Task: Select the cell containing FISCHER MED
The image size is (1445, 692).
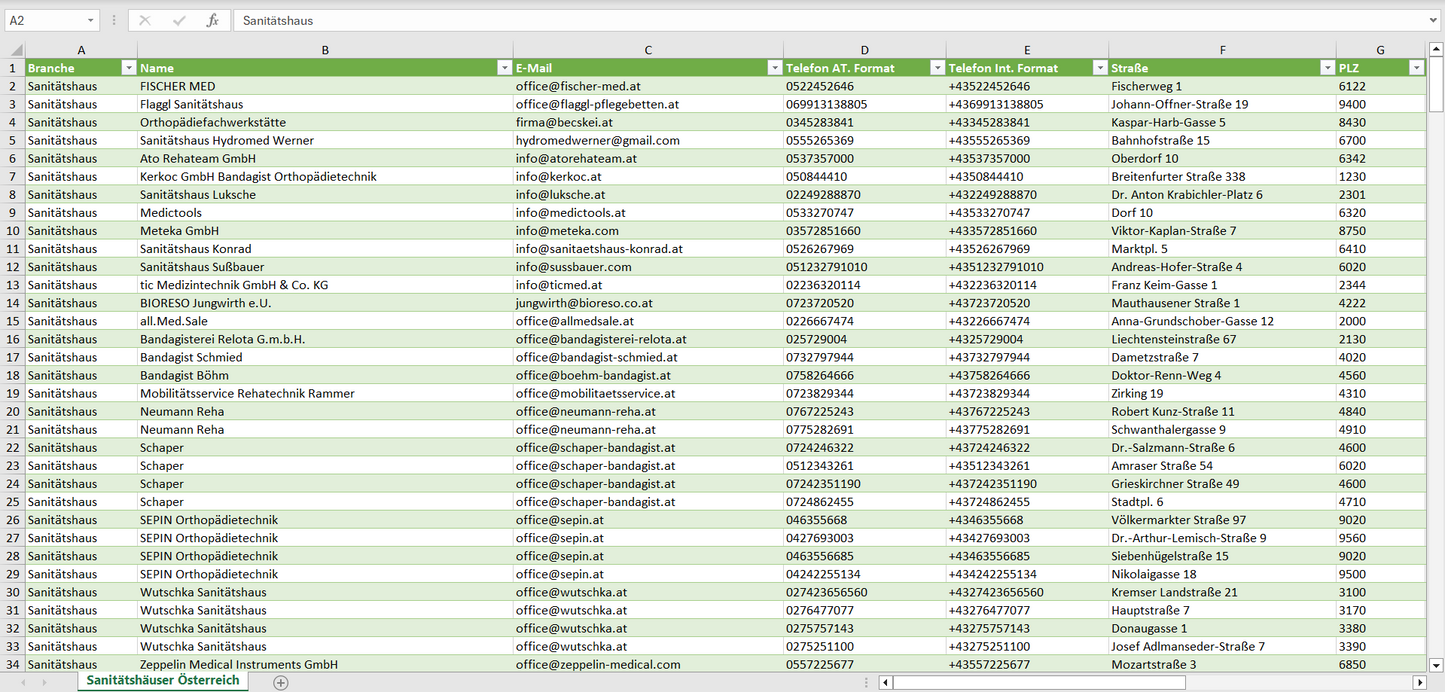Action: click(325, 86)
